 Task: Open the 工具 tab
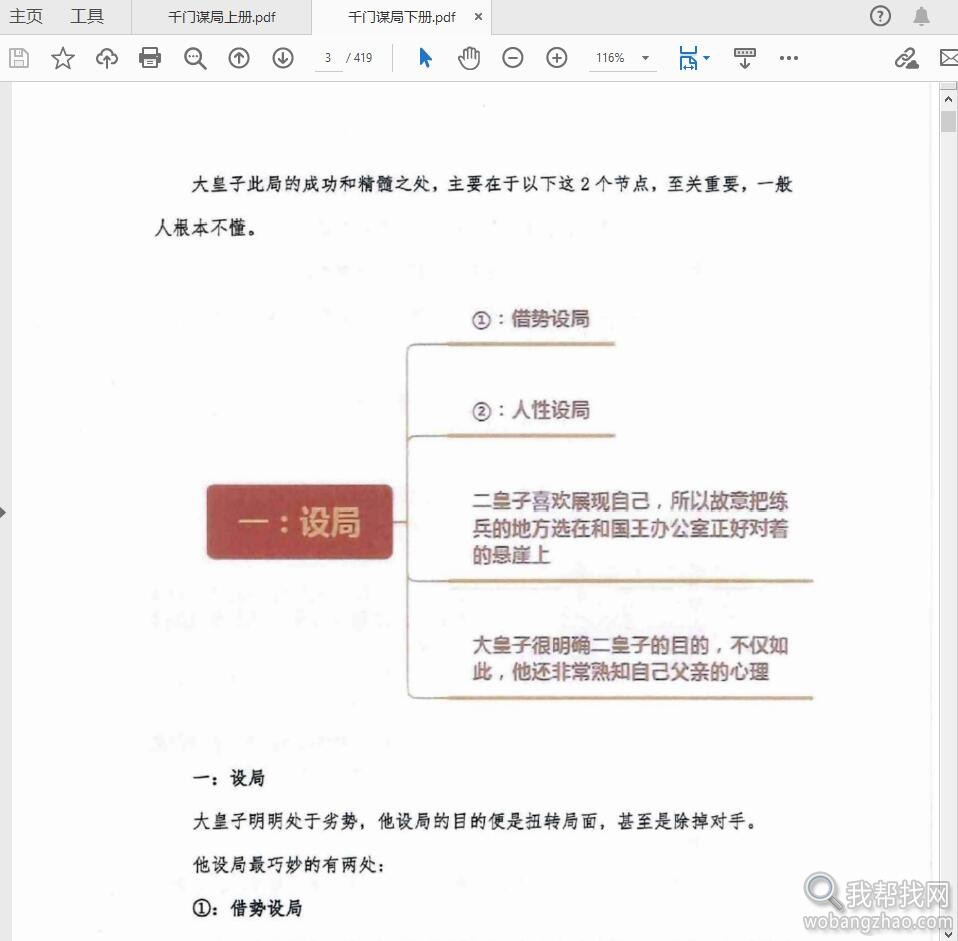(x=87, y=16)
